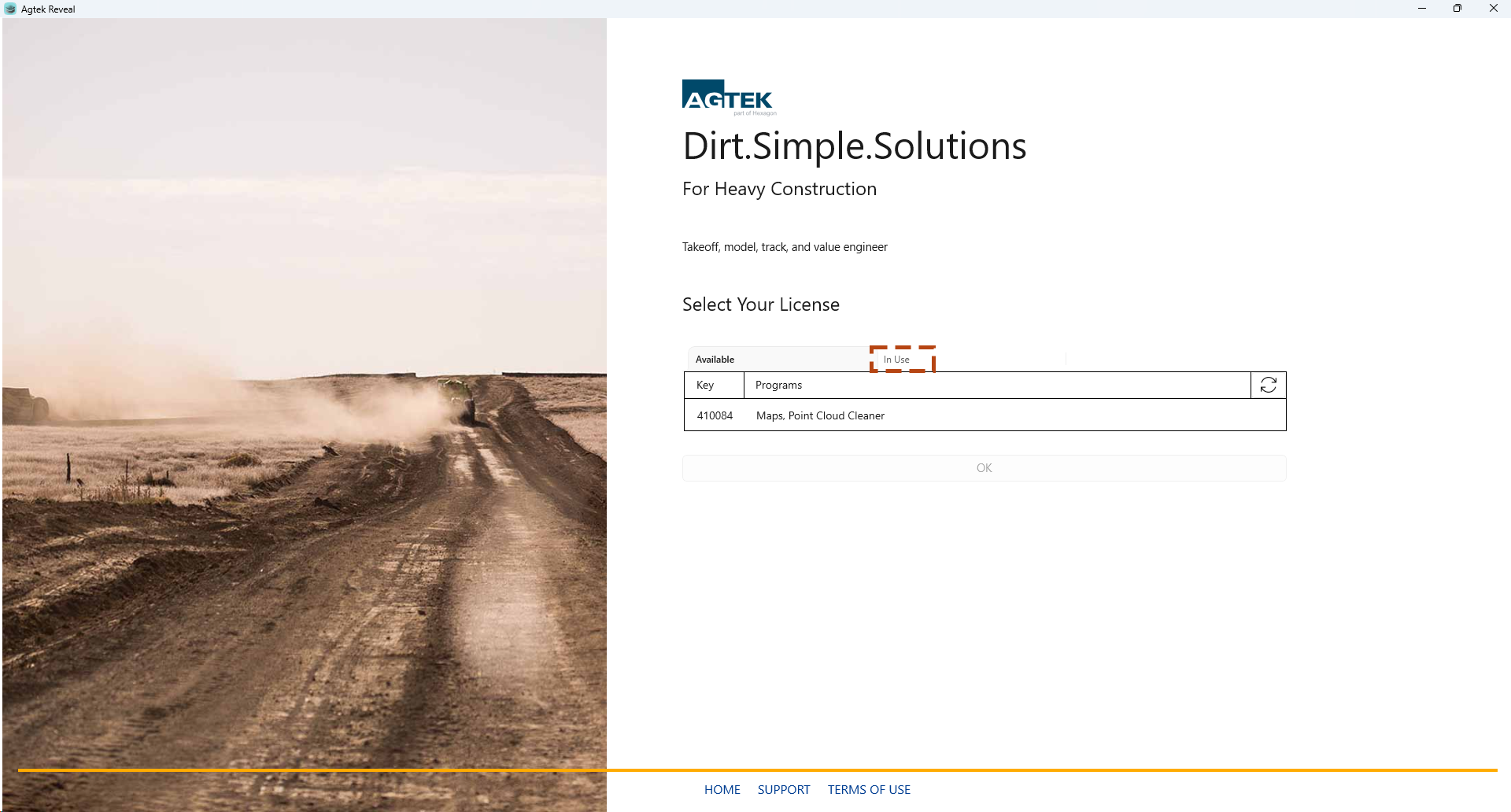This screenshot has height=812, width=1511.
Task: Click the Select Your License heading
Action: click(760, 304)
